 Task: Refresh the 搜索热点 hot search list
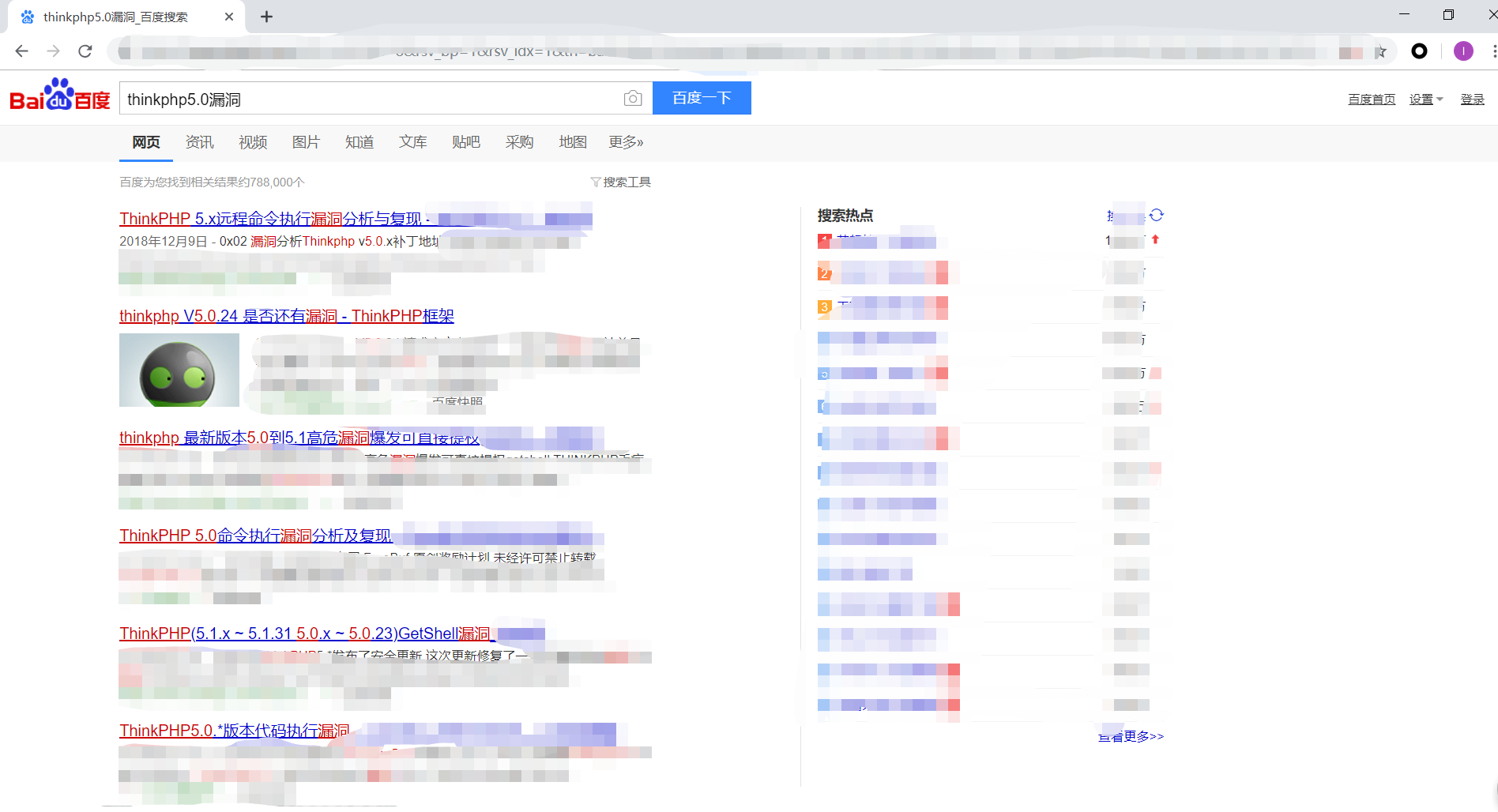pos(1157,215)
